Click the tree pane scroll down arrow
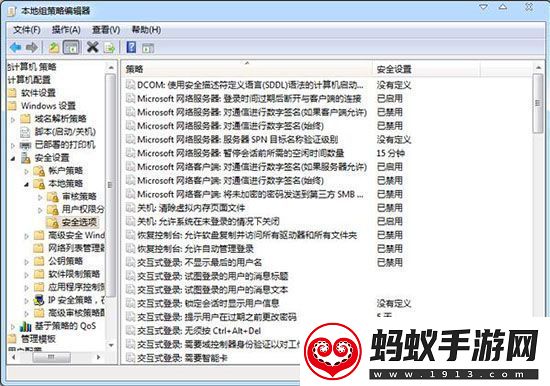Screen dimensions: 550x386 (x=111, y=346)
